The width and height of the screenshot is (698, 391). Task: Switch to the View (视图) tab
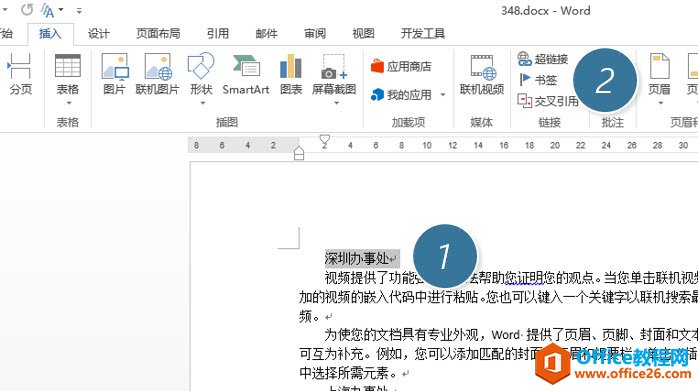(363, 33)
